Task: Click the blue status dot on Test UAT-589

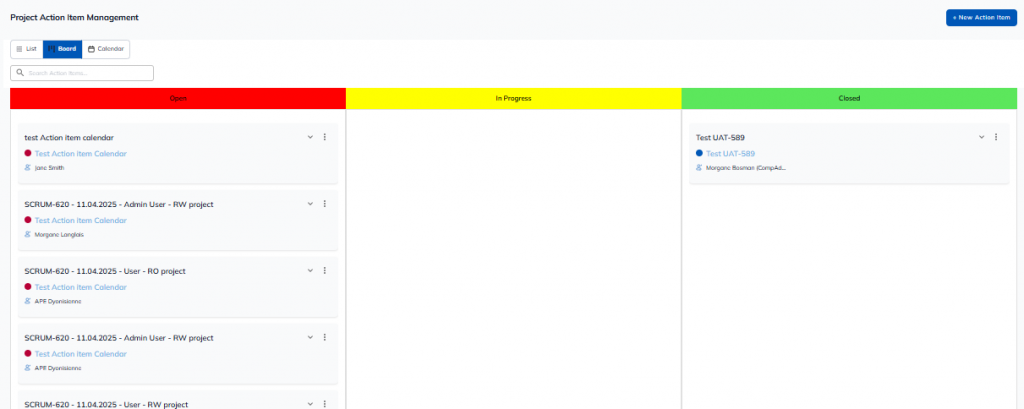Action: [x=699, y=153]
